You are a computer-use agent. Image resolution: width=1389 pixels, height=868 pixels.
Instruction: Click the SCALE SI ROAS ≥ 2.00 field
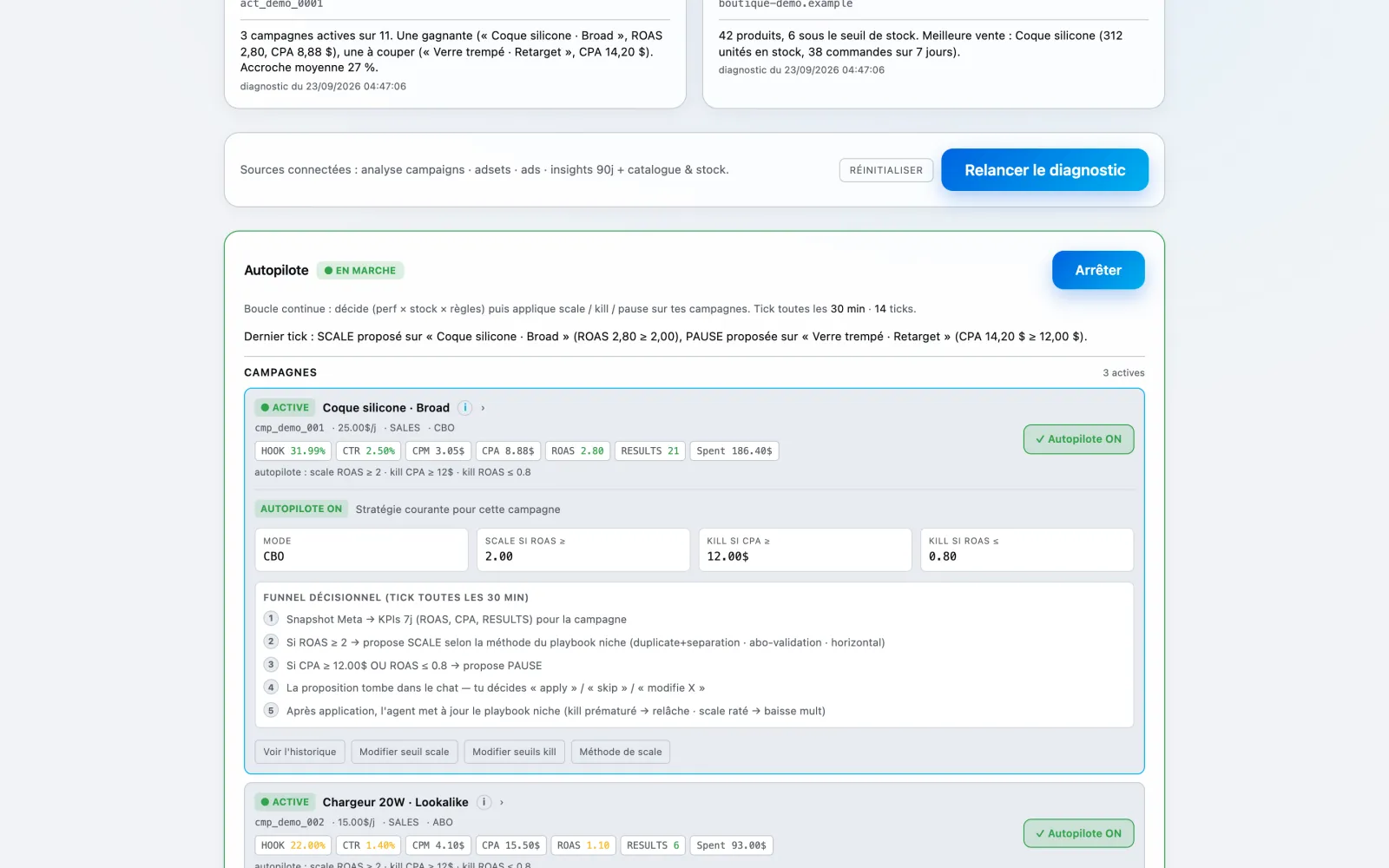(583, 549)
